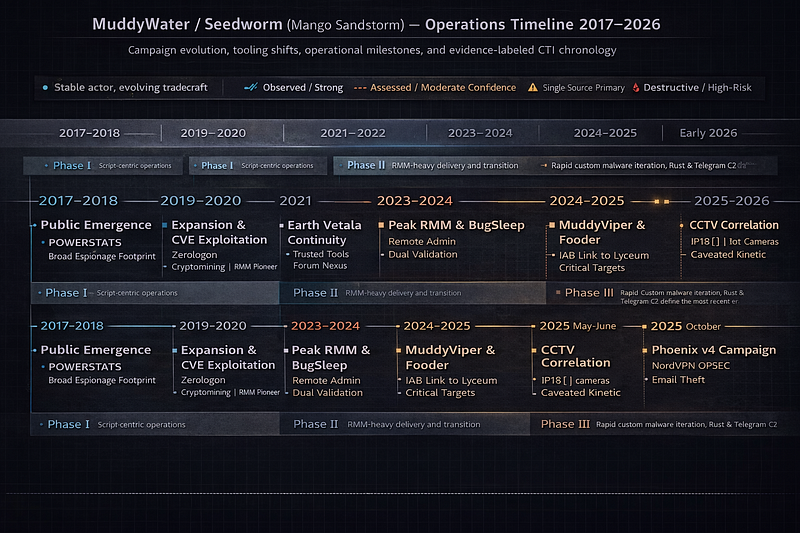Click the blue dot beside Stable actor legend
The width and height of the screenshot is (800, 533).
tap(45, 88)
